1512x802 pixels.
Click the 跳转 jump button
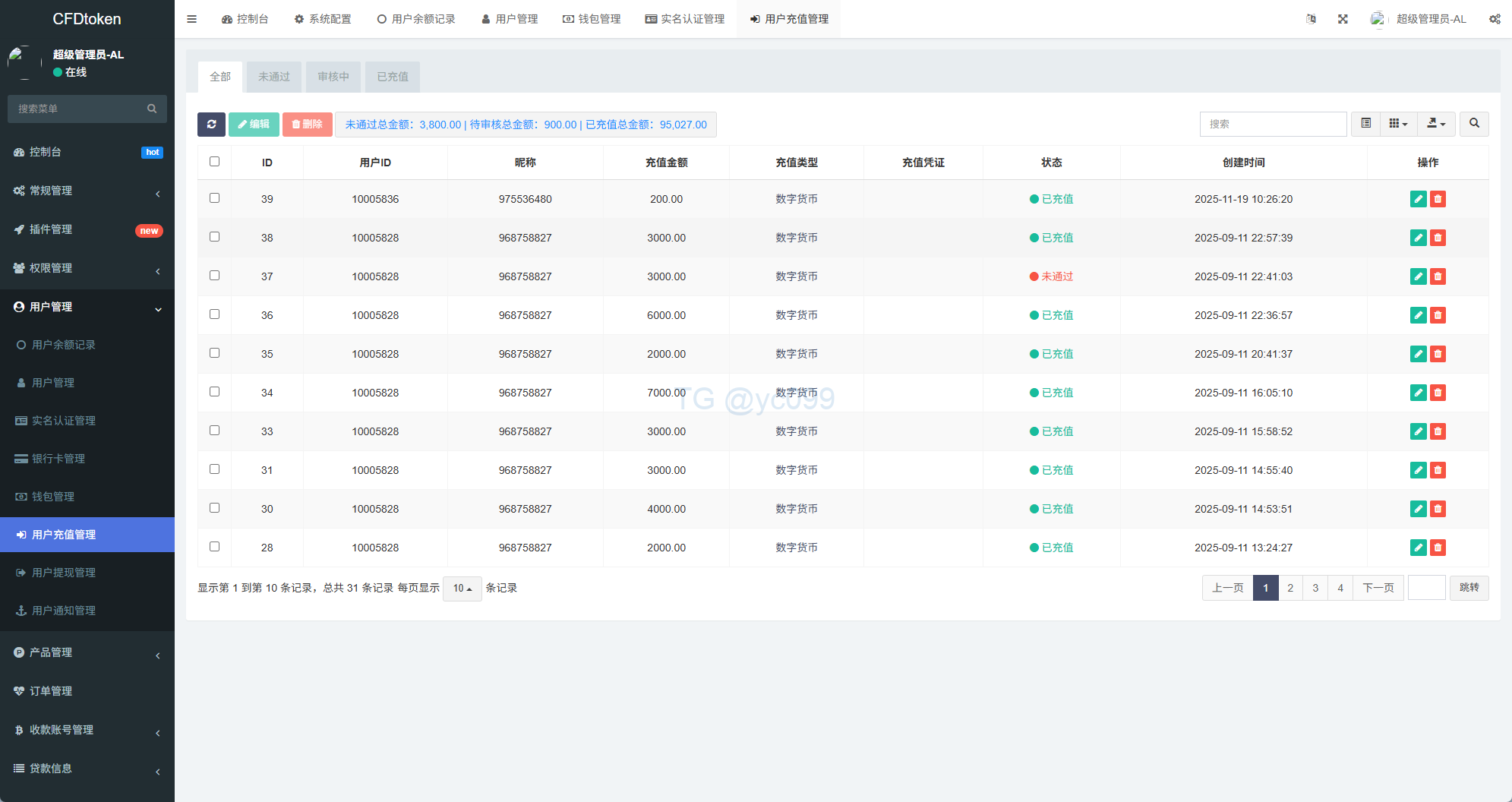pyautogui.click(x=1469, y=588)
